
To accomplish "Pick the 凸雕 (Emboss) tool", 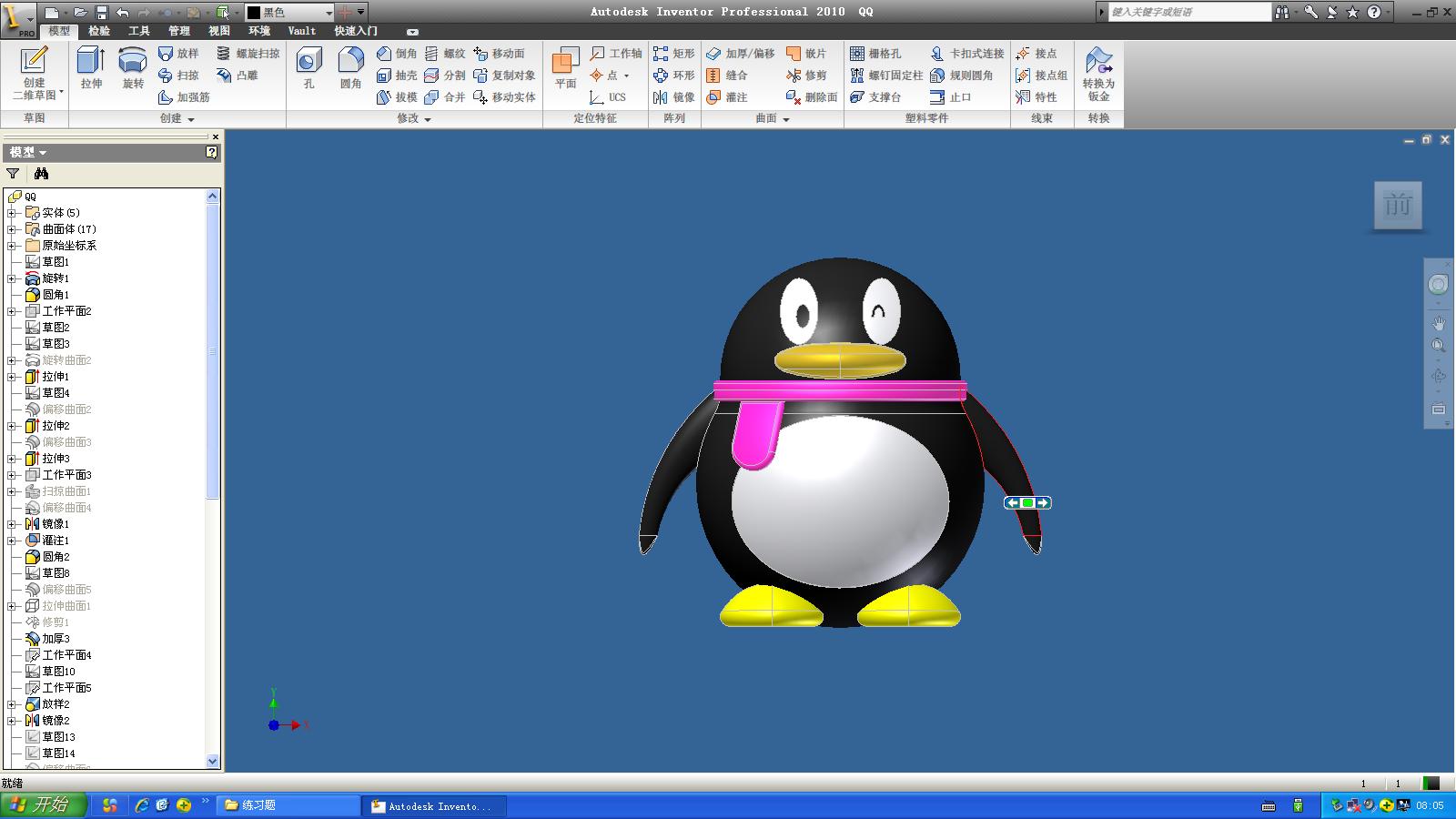I will click(237, 76).
